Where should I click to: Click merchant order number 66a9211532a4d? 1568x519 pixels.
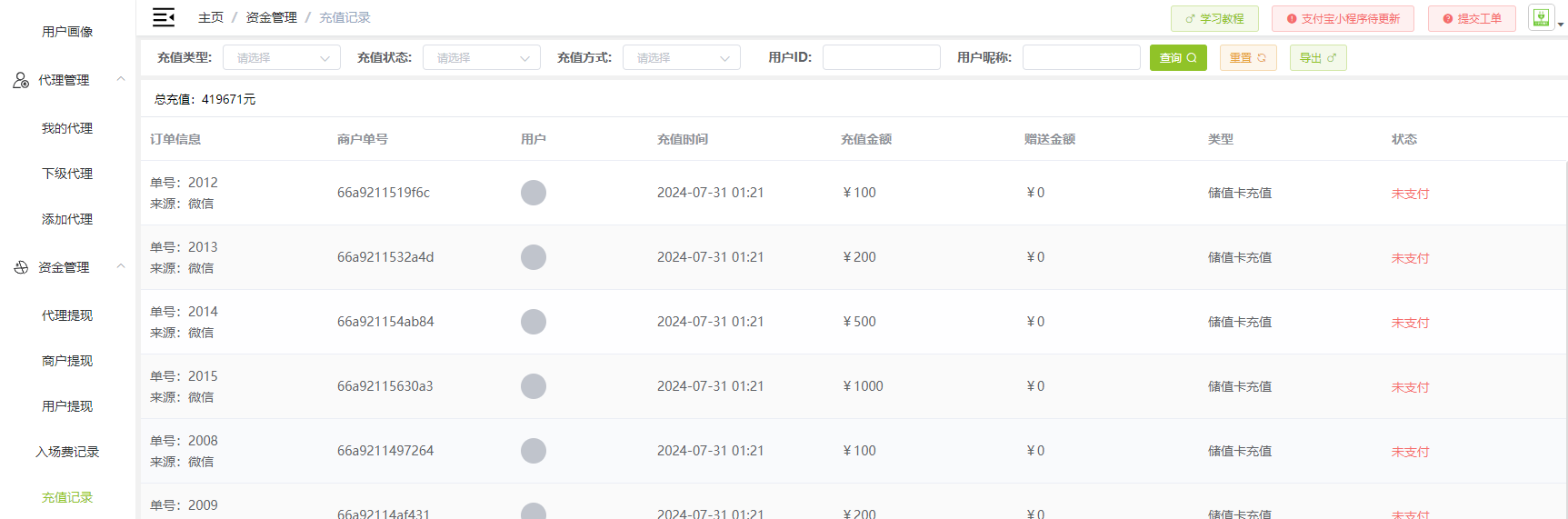tap(385, 257)
